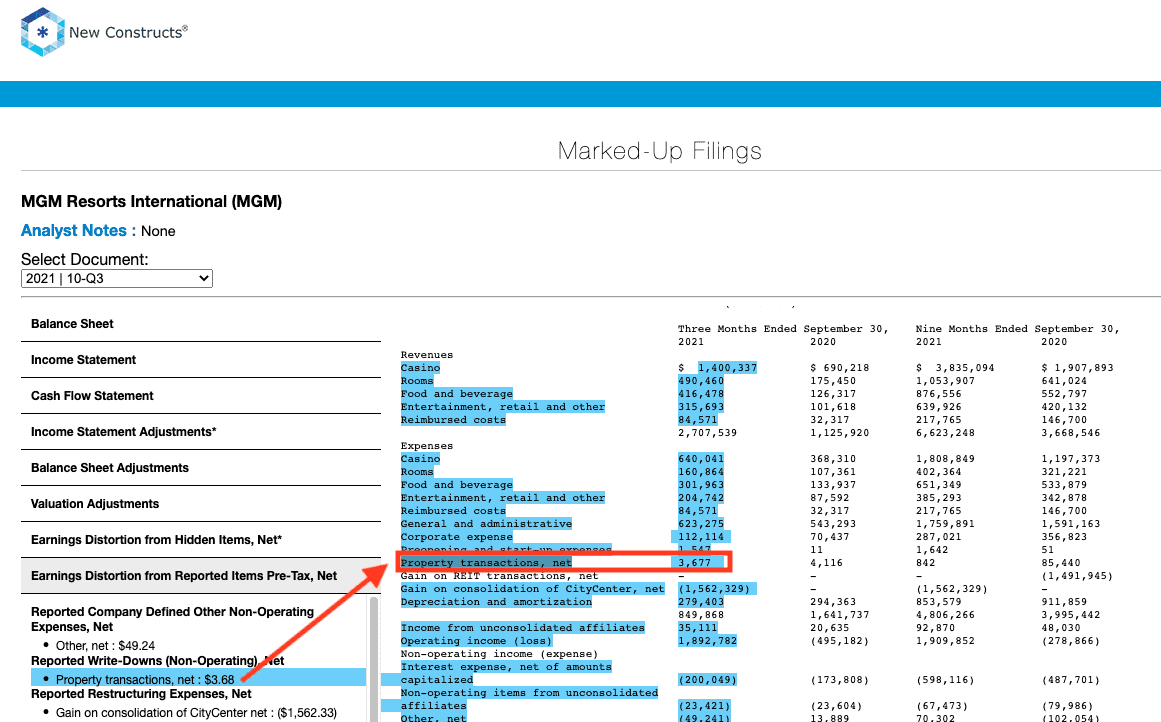Click Reported Company Defined Other Non-Operating Expenses heading
Viewport: 1161px width, 722px height.
tap(173, 619)
